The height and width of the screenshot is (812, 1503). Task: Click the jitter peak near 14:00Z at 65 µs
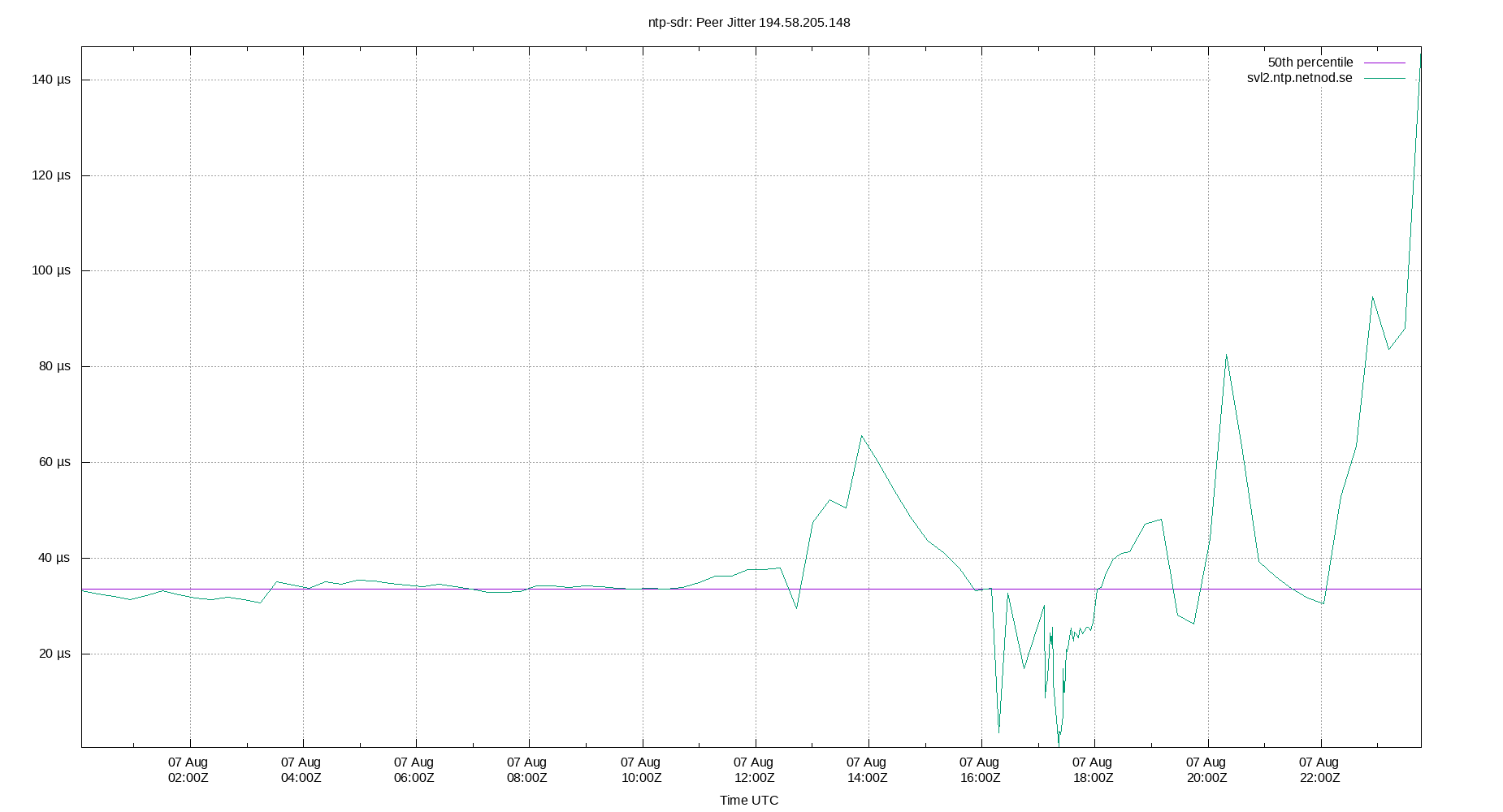tap(862, 436)
